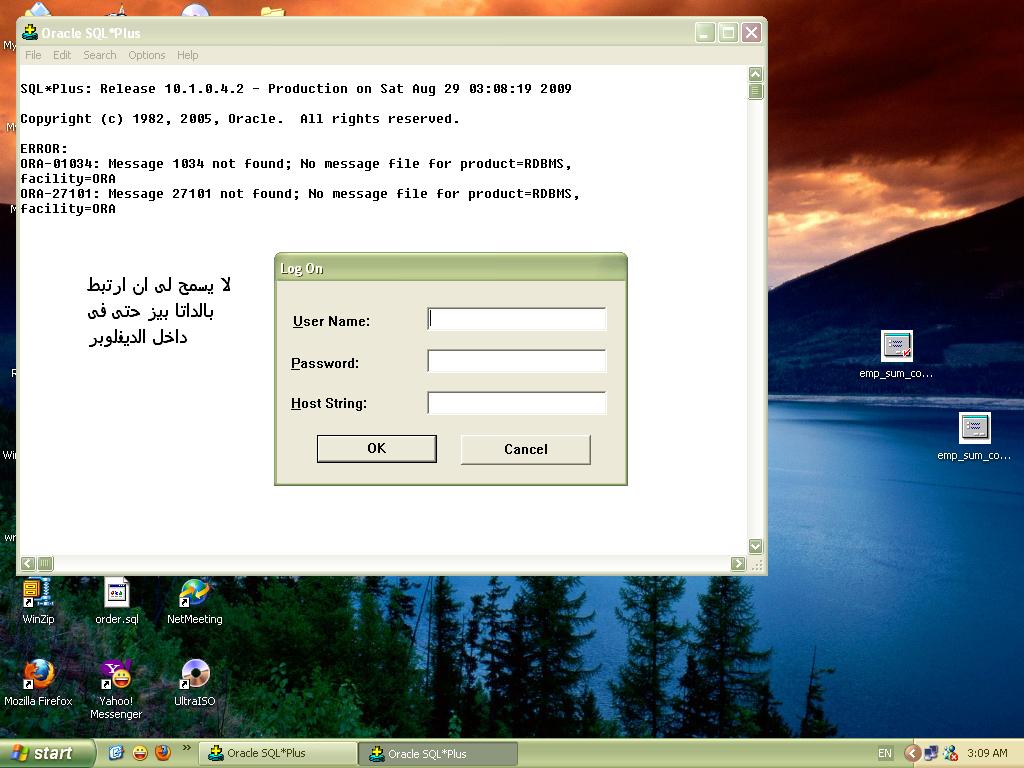Launch the NetMeeting desktop shortcut
This screenshot has width=1024, height=768.
[x=194, y=595]
